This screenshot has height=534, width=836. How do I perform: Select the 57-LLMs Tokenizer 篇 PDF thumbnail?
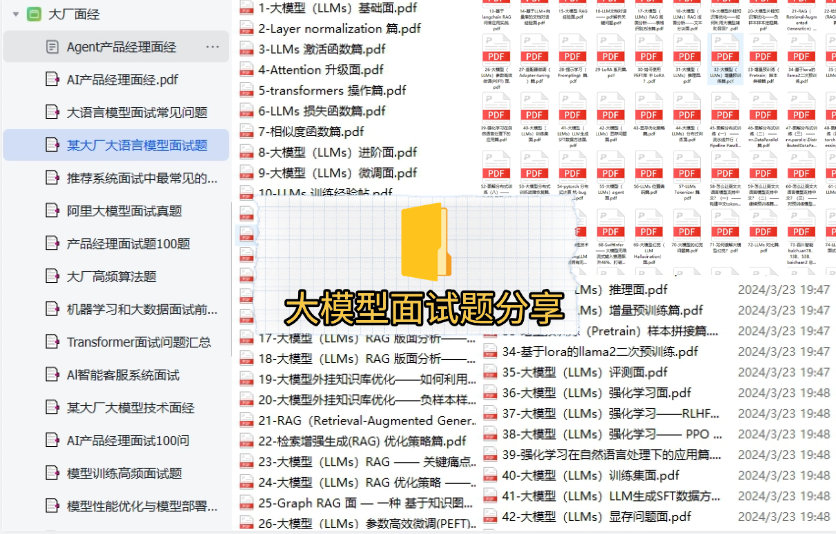(687, 174)
